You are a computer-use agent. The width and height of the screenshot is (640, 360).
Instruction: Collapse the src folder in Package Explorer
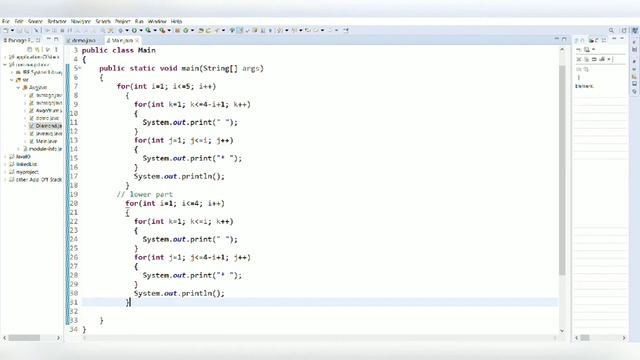click(x=11, y=80)
